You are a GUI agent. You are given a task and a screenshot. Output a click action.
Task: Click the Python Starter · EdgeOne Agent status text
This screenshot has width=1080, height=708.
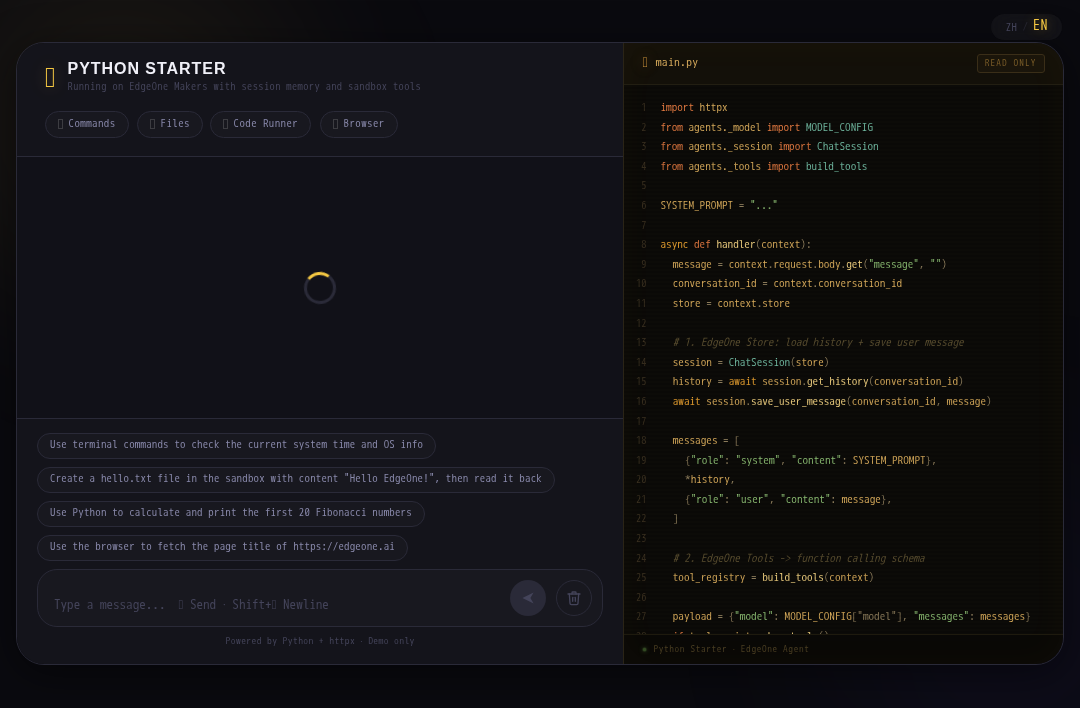(x=731, y=649)
